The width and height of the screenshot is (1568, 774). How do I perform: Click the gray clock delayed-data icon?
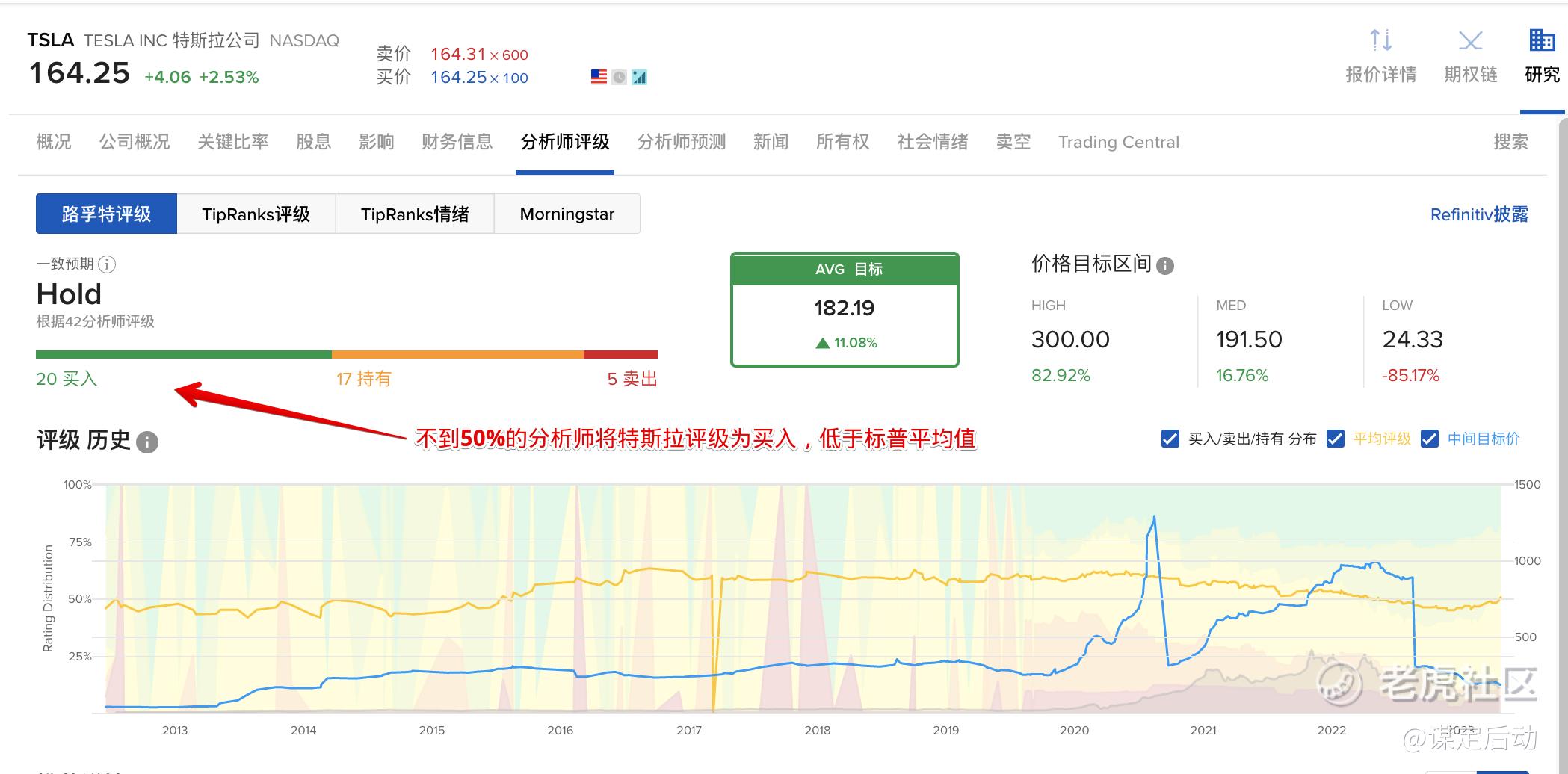coord(619,77)
